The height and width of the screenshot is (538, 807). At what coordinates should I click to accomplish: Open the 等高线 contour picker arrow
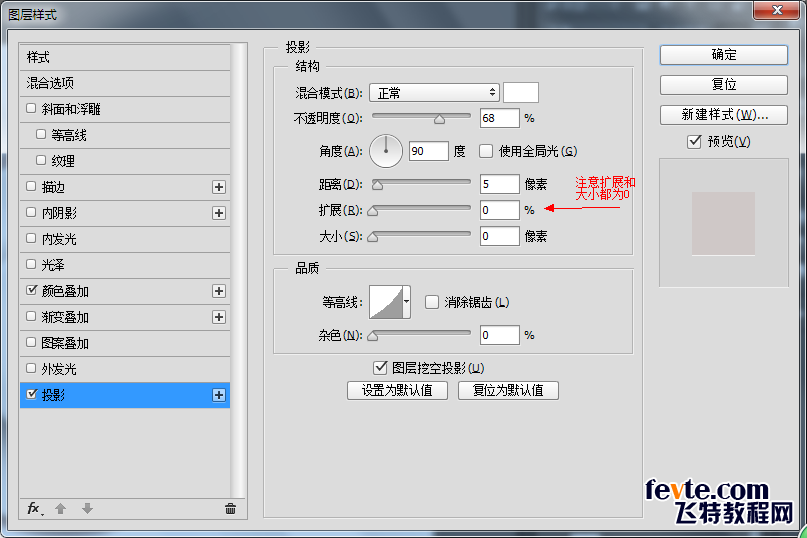tap(407, 302)
